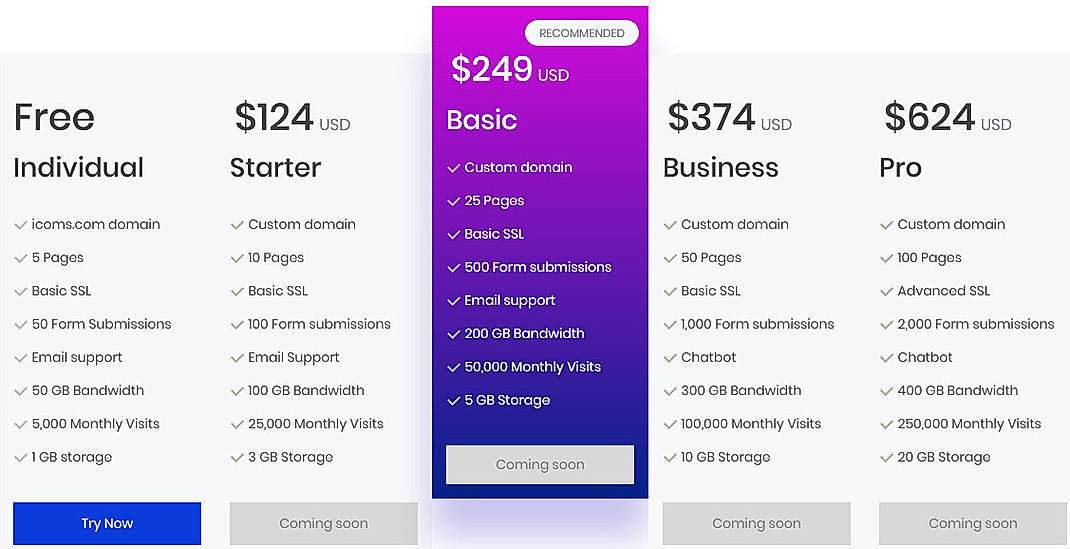1070x549 pixels.
Task: Click the RECOMMENDED badge
Action: click(x=582, y=33)
